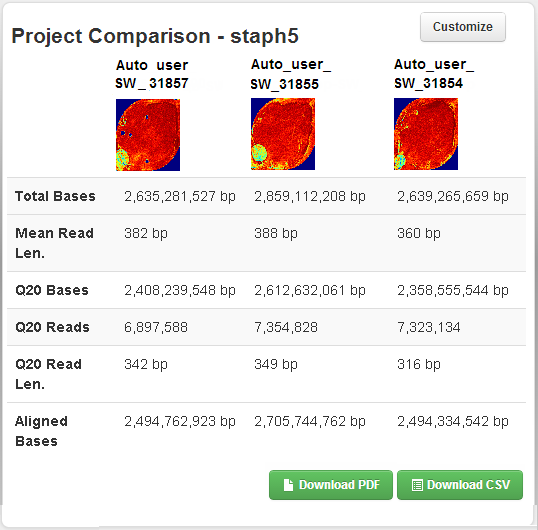Screen dimensions: 538x530
Task: Click the Project Comparison - staph5 heading
Action: coord(155,36)
